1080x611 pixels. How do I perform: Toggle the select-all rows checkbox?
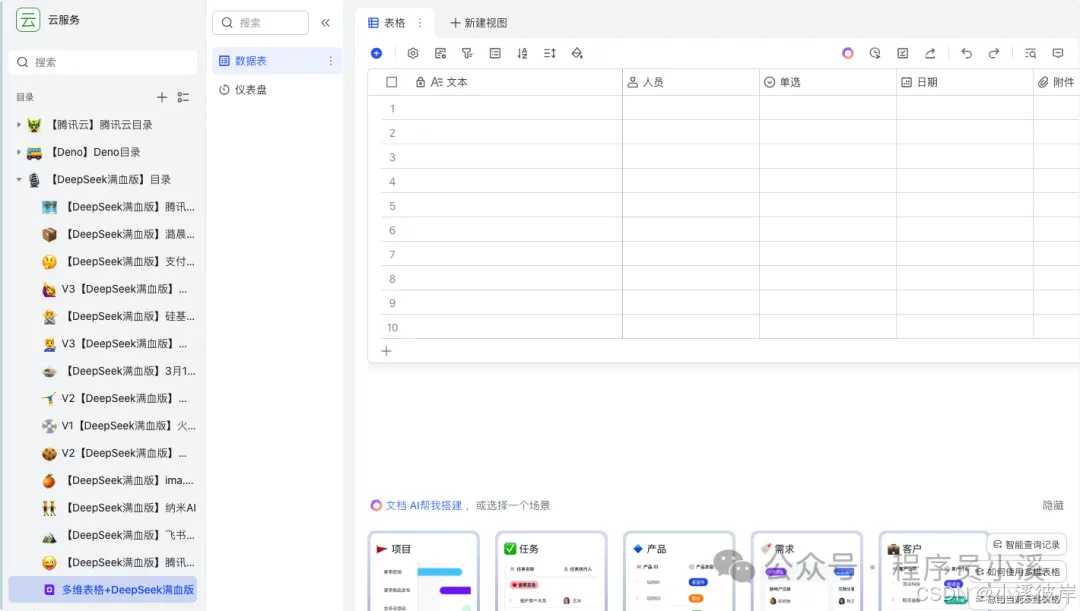(x=391, y=82)
